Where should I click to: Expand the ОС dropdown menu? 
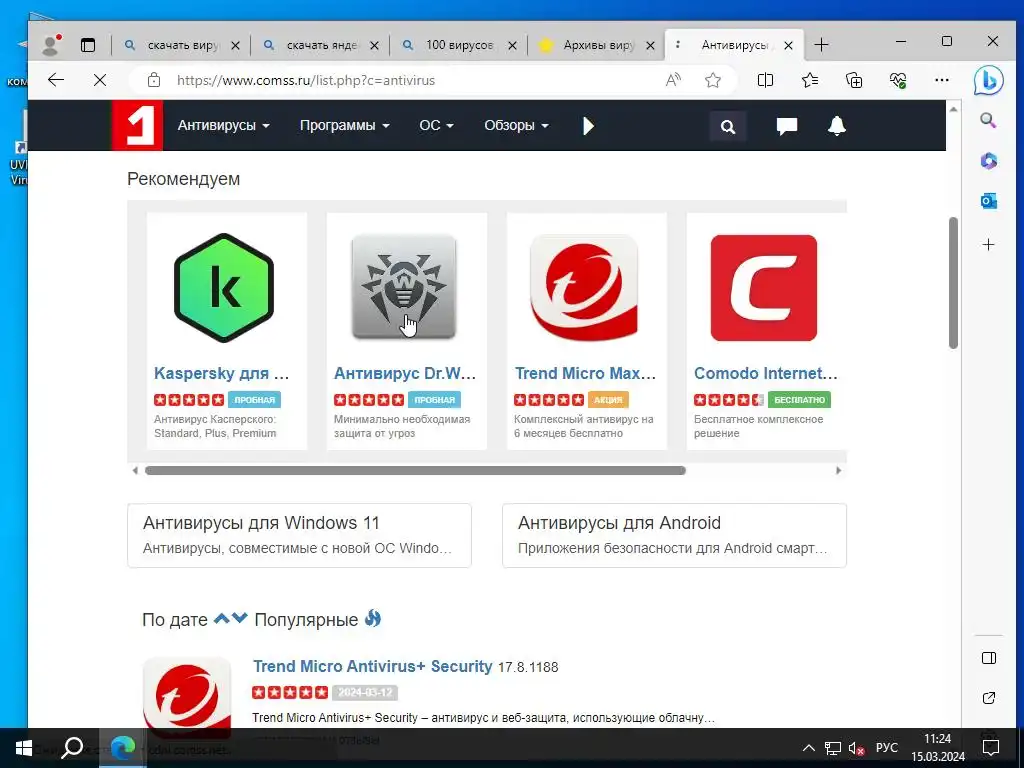(436, 125)
